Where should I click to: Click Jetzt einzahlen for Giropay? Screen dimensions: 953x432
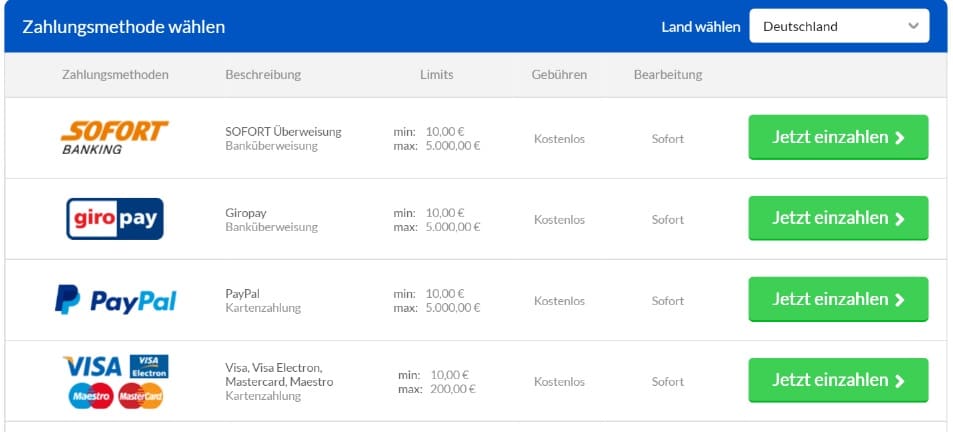(x=838, y=218)
